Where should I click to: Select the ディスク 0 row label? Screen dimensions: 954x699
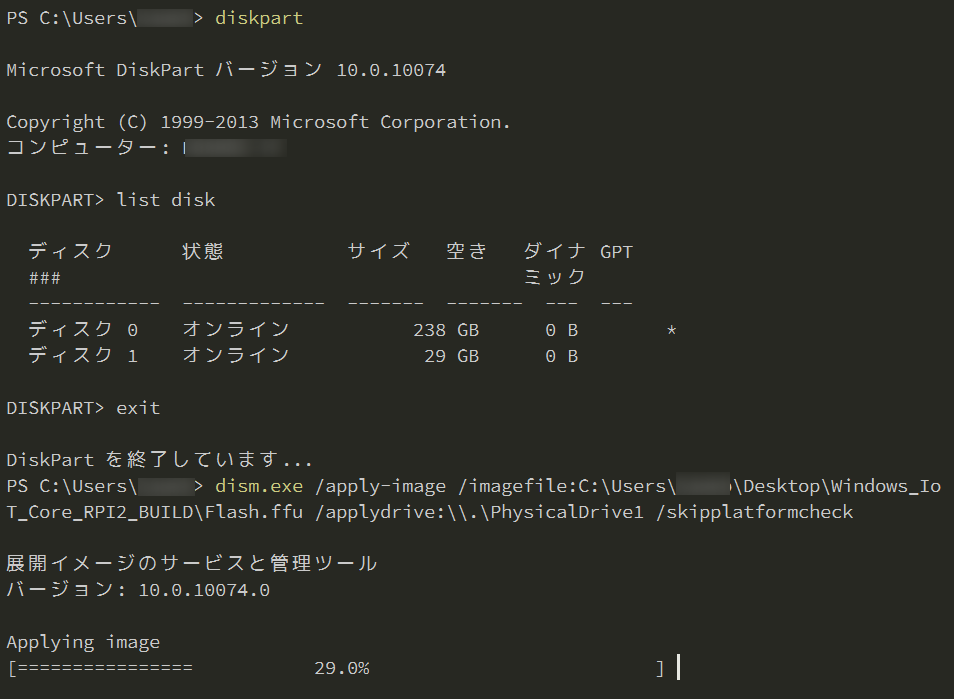click(x=83, y=330)
